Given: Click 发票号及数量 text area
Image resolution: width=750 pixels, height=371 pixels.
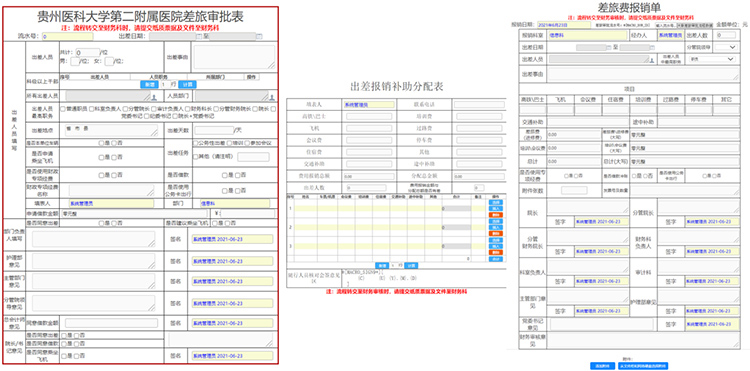Looking at the screenshot, I should (685, 191).
